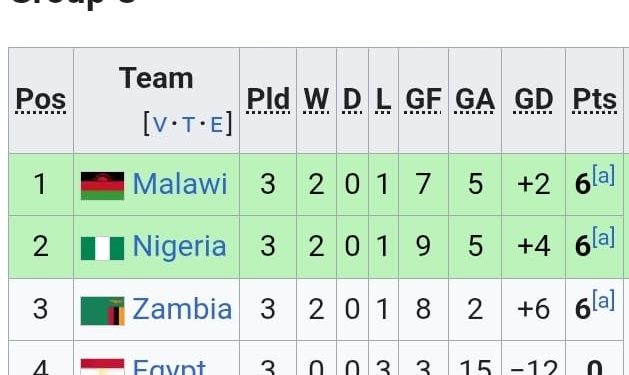The image size is (629, 375).
Task: Click the GA column header abbreviation
Action: (475, 99)
